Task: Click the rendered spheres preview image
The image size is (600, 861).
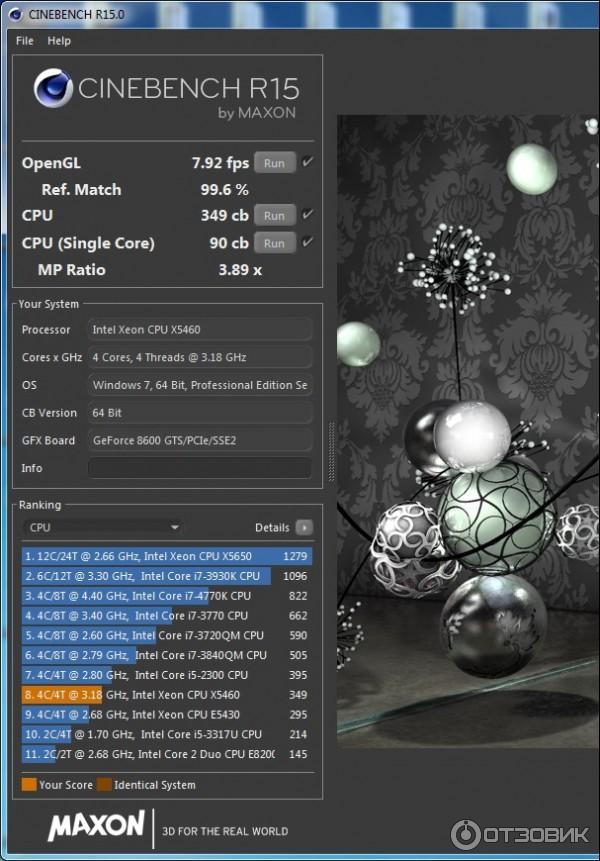Action: [468, 431]
